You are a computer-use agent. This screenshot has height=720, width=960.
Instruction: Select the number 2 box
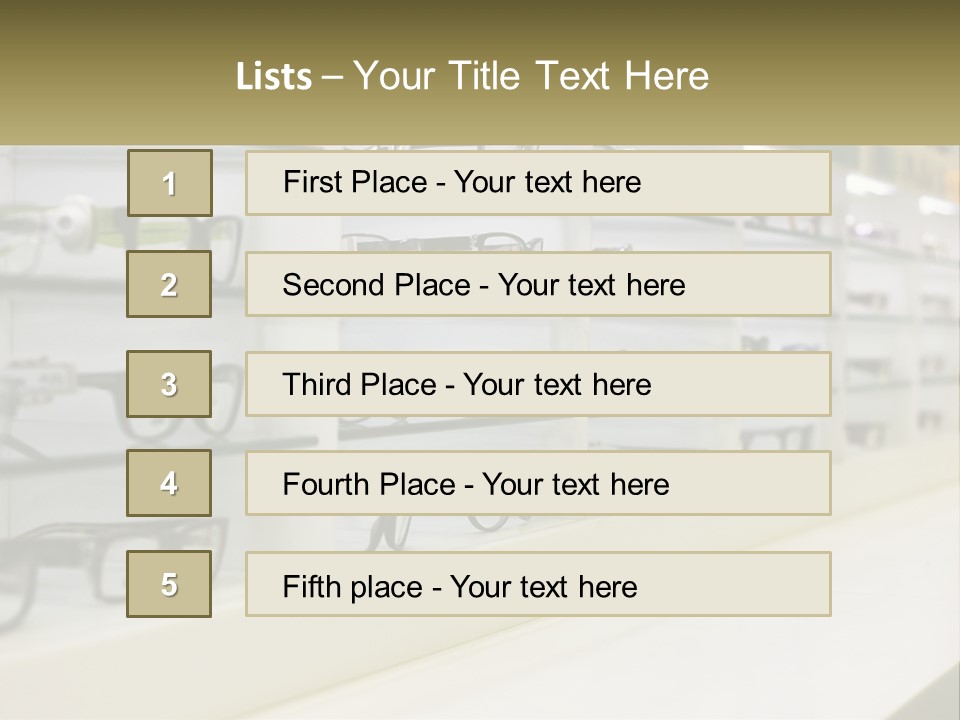[x=169, y=284]
